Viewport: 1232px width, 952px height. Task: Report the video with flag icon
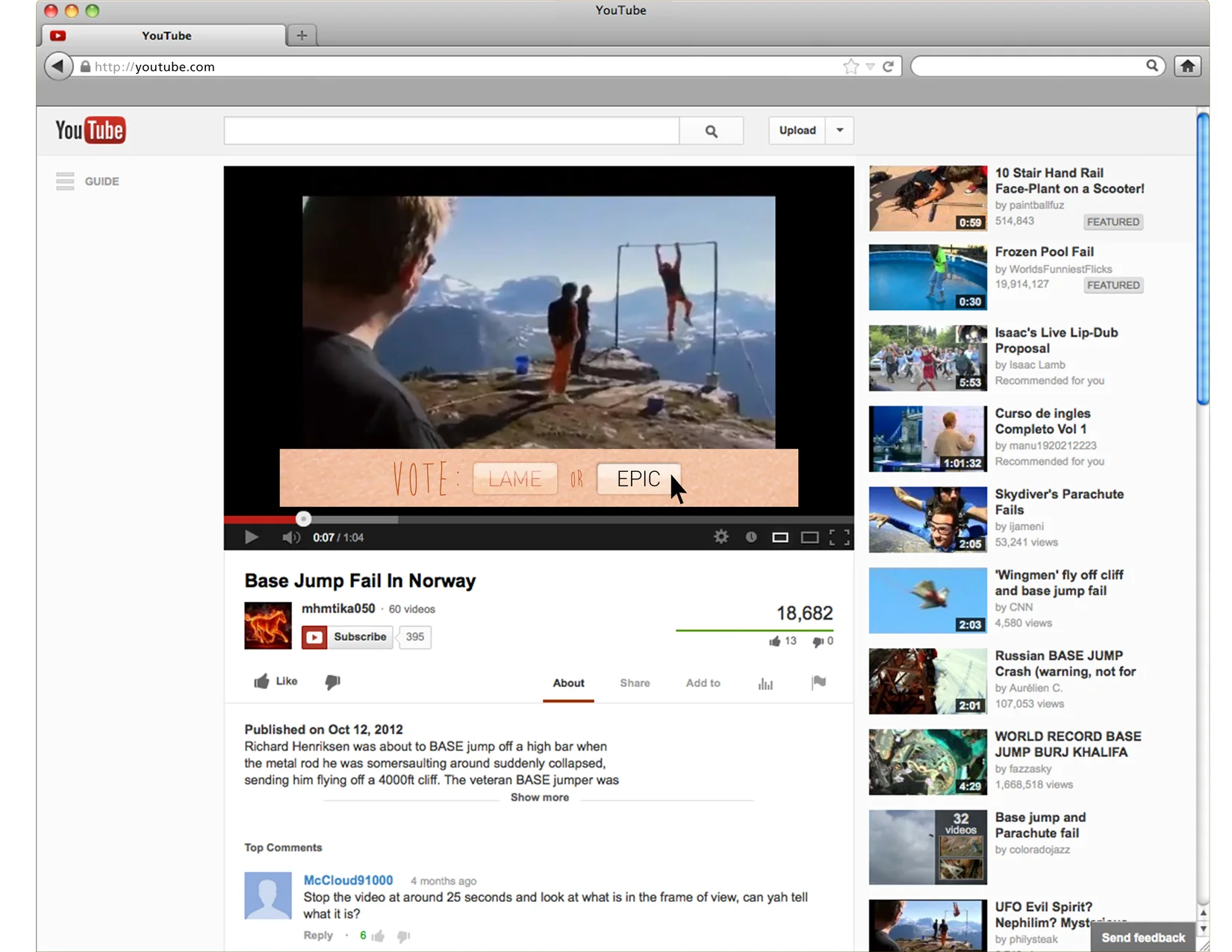click(818, 682)
